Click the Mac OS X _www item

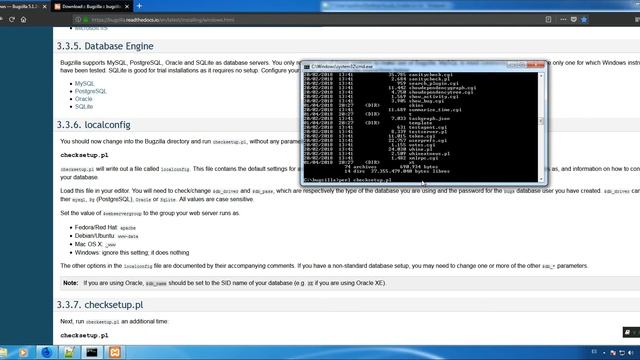pos(96,244)
